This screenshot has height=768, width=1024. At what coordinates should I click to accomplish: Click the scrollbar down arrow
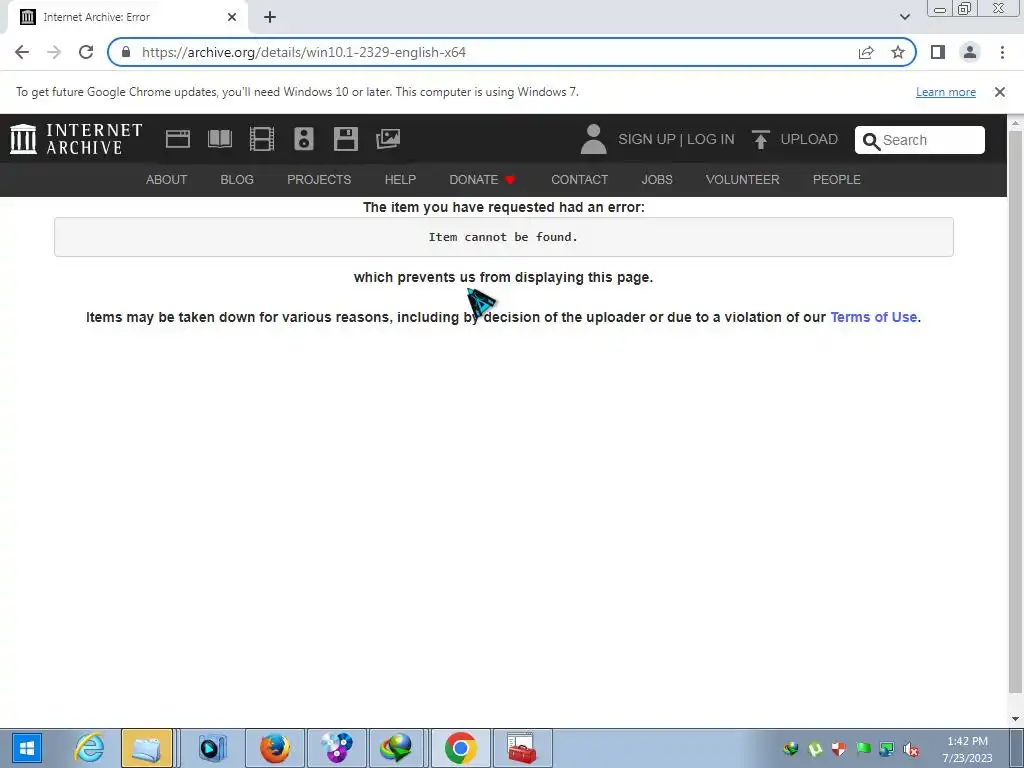pos(1015,719)
